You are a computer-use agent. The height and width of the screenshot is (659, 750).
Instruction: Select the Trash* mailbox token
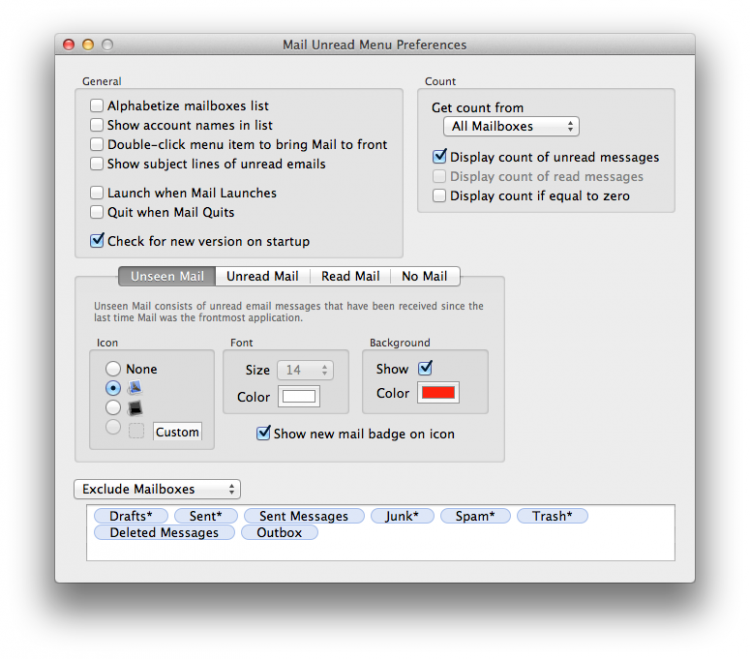tap(552, 516)
